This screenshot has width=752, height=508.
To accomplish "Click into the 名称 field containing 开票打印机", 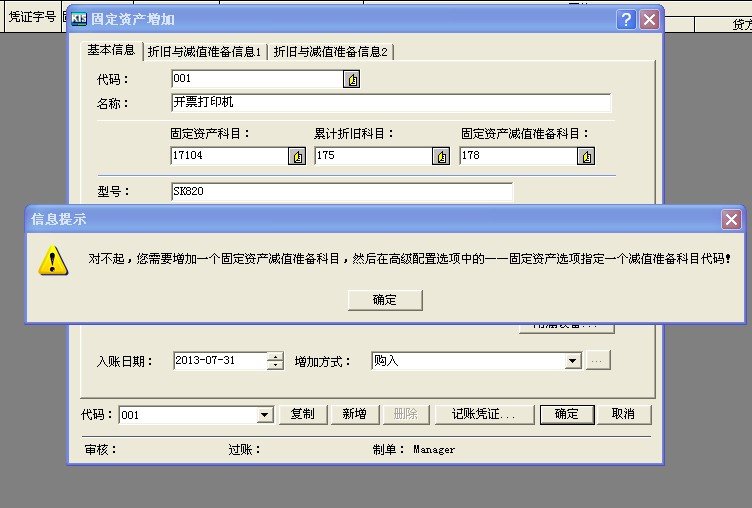I will point(390,103).
